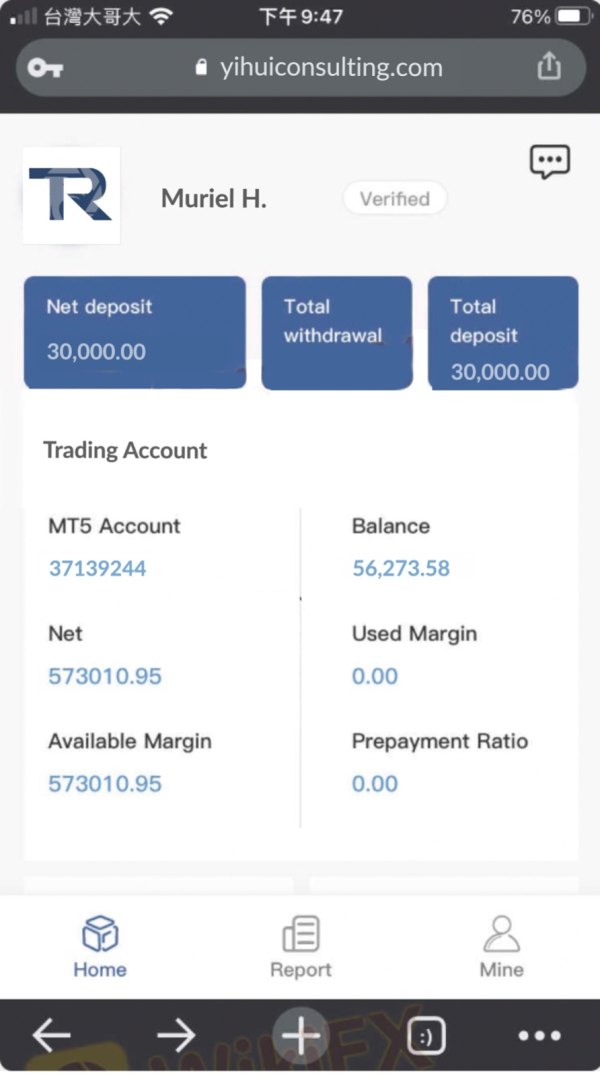Screen dimensions: 600x1076
Task: Tap the TR logo thumbnail
Action: (x=71, y=195)
